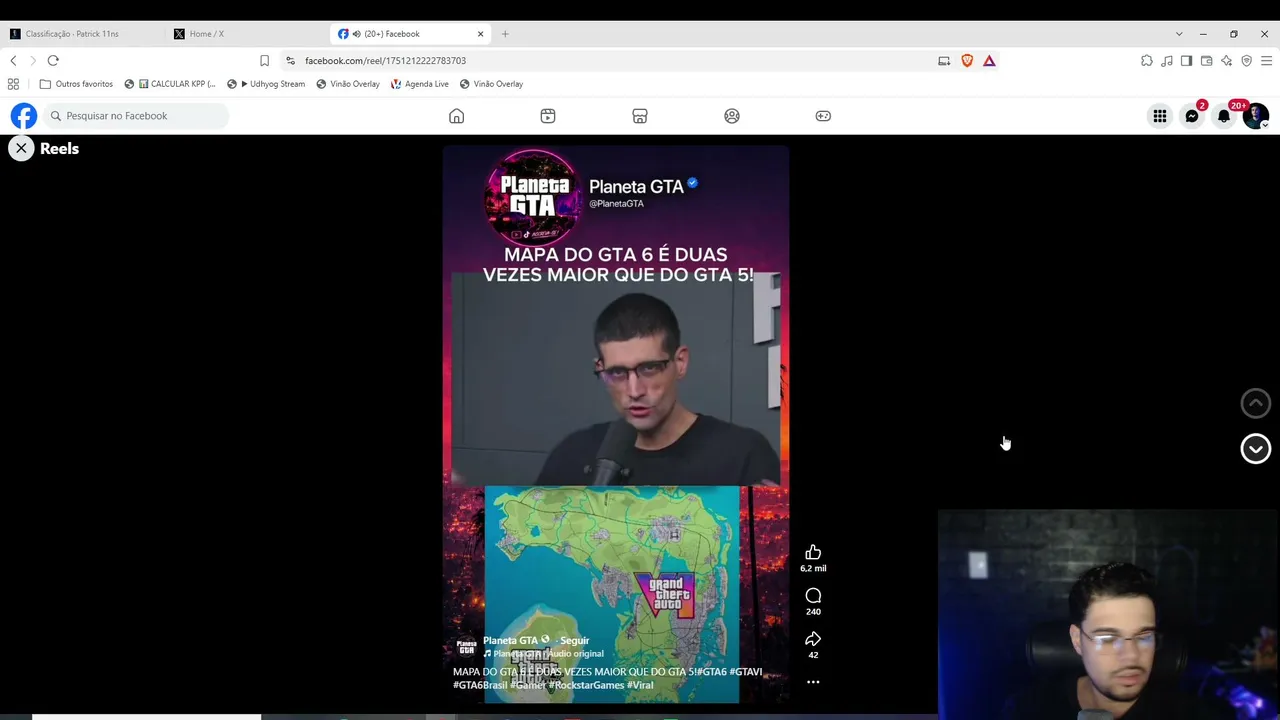Screen dimensions: 1280x720
Task: Open the Groups icon in Facebook navigation
Action: point(732,116)
